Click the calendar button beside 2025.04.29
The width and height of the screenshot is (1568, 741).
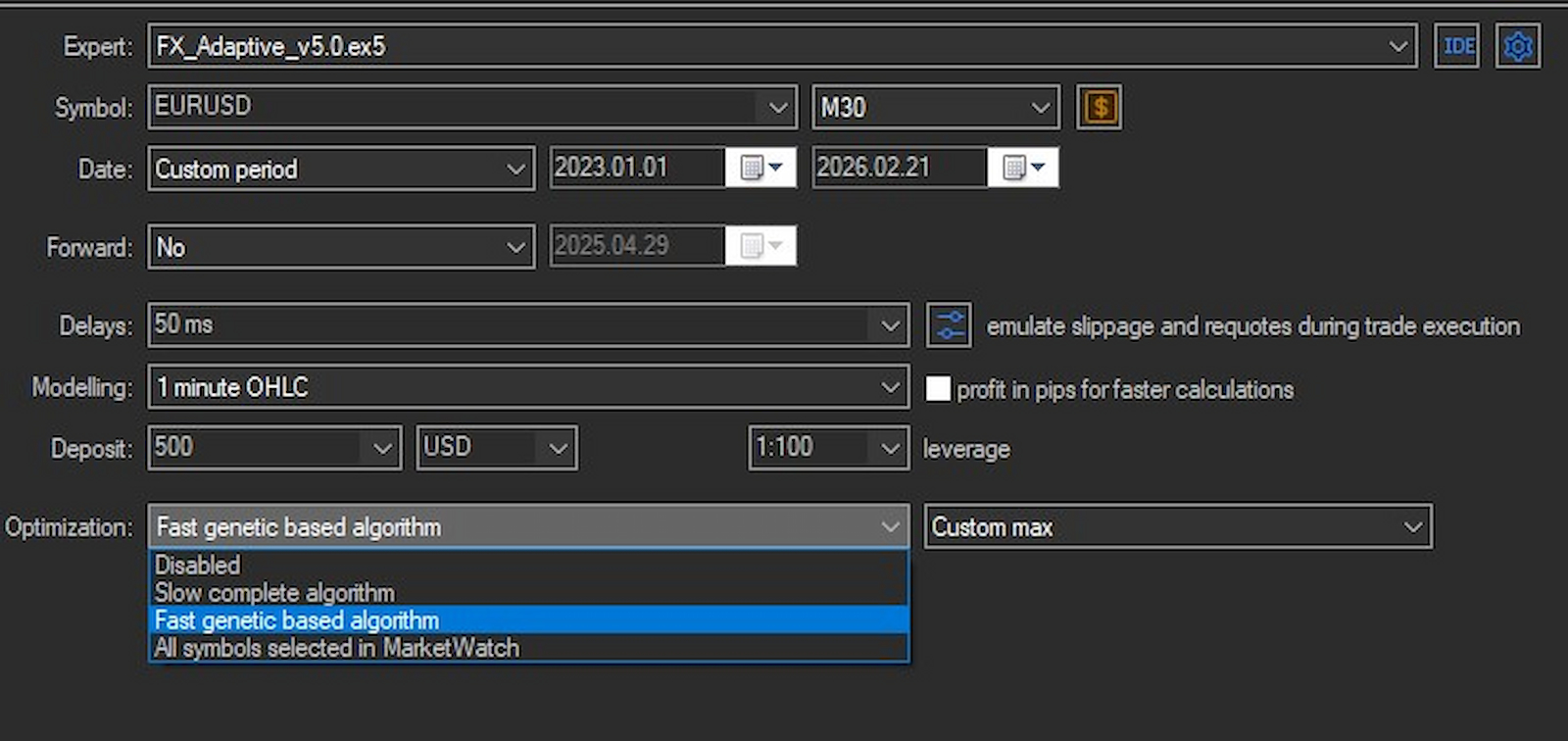(x=761, y=245)
